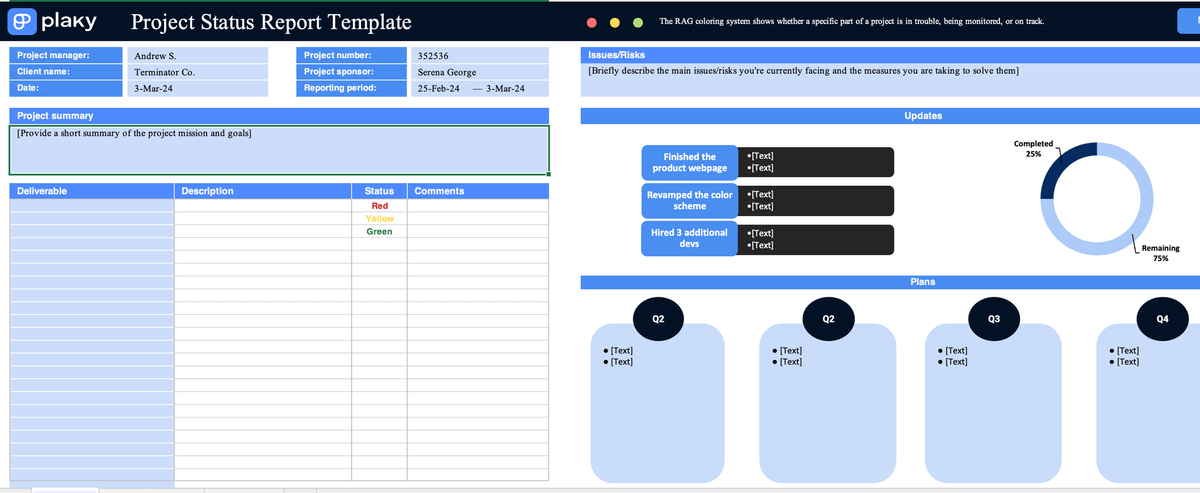Select the Client name cell Terminator Co.
The image size is (1200, 493).
tap(198, 72)
